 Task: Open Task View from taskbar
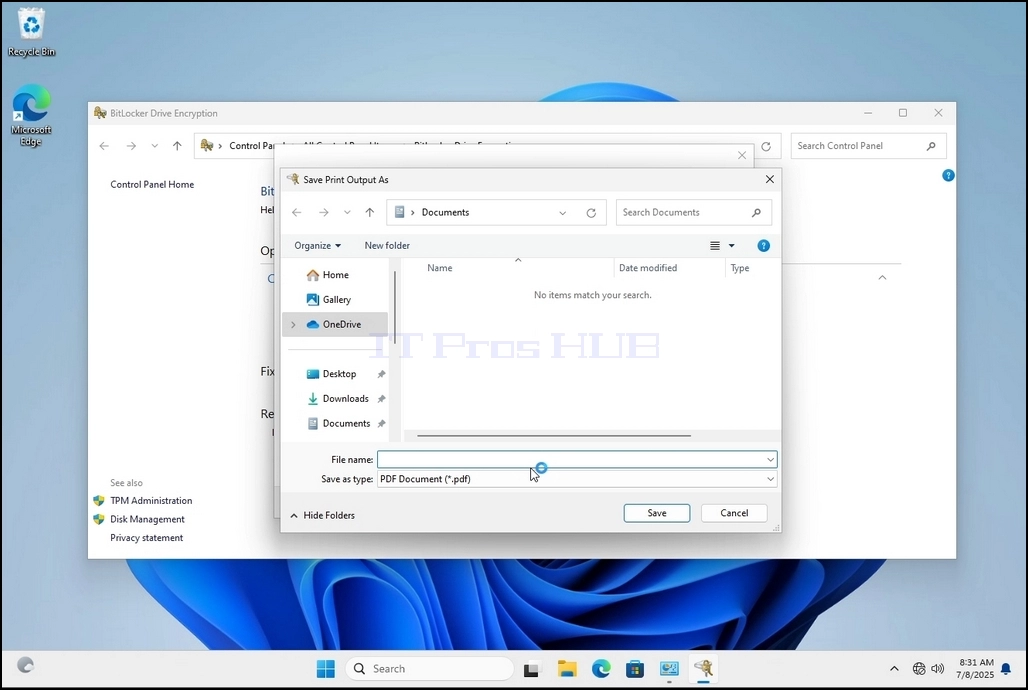tap(531, 670)
